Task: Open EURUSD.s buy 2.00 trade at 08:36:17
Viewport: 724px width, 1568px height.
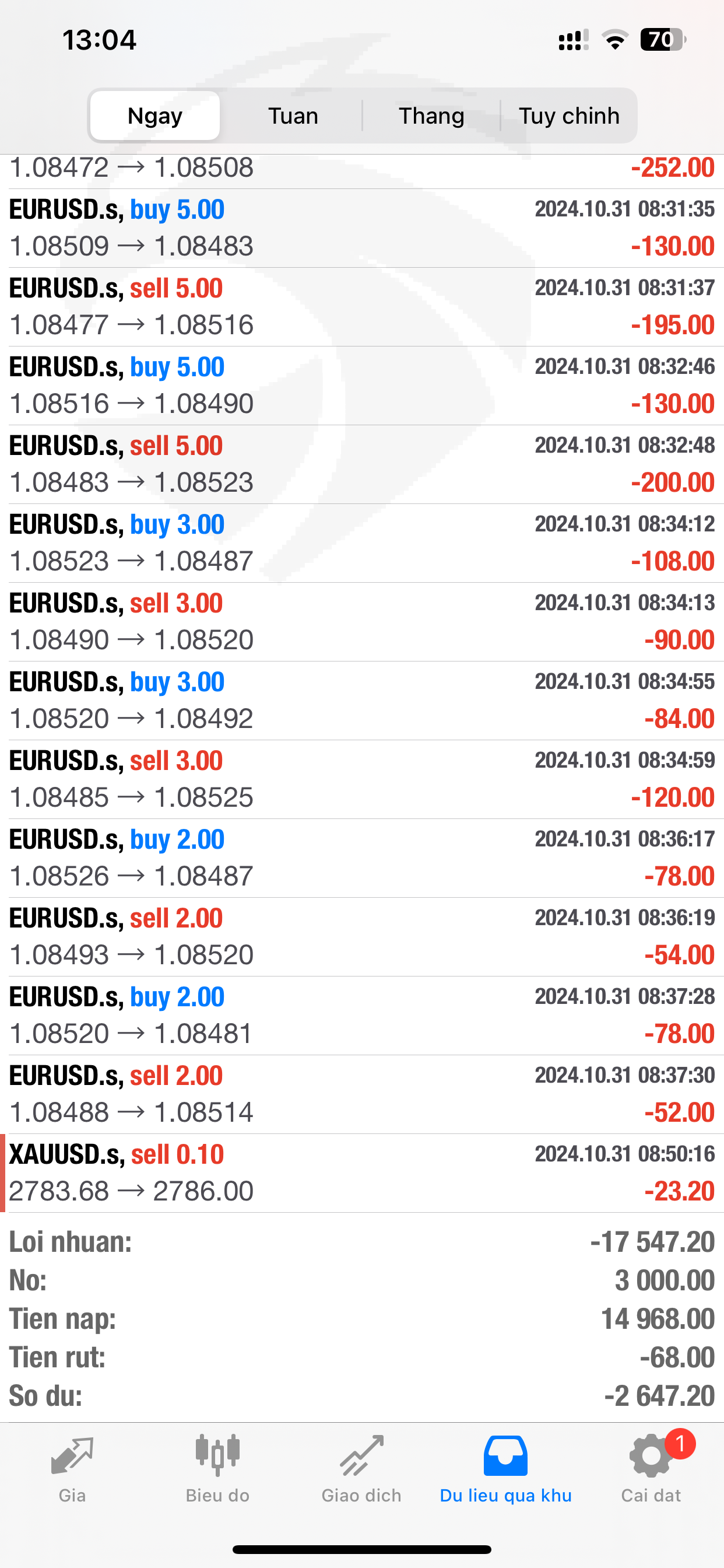Action: click(361, 857)
